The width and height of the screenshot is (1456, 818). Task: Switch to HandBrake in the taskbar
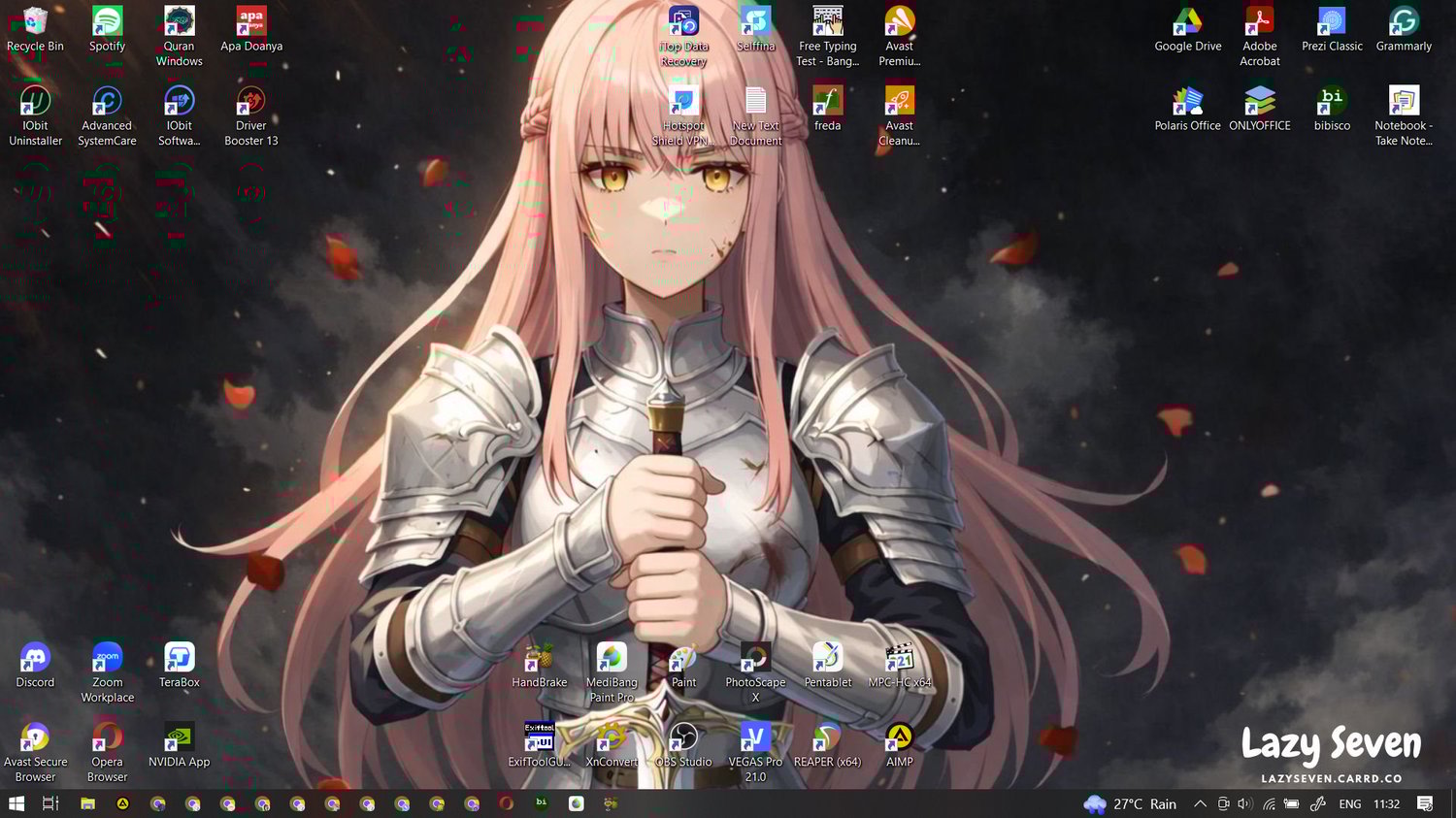(x=611, y=803)
